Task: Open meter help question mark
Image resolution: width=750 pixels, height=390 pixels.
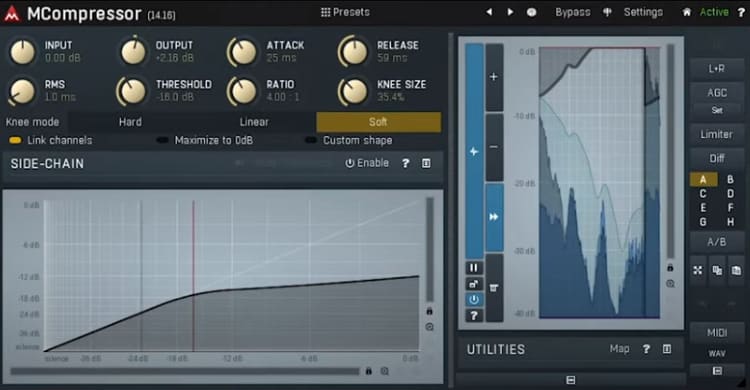Action: pyautogui.click(x=474, y=315)
